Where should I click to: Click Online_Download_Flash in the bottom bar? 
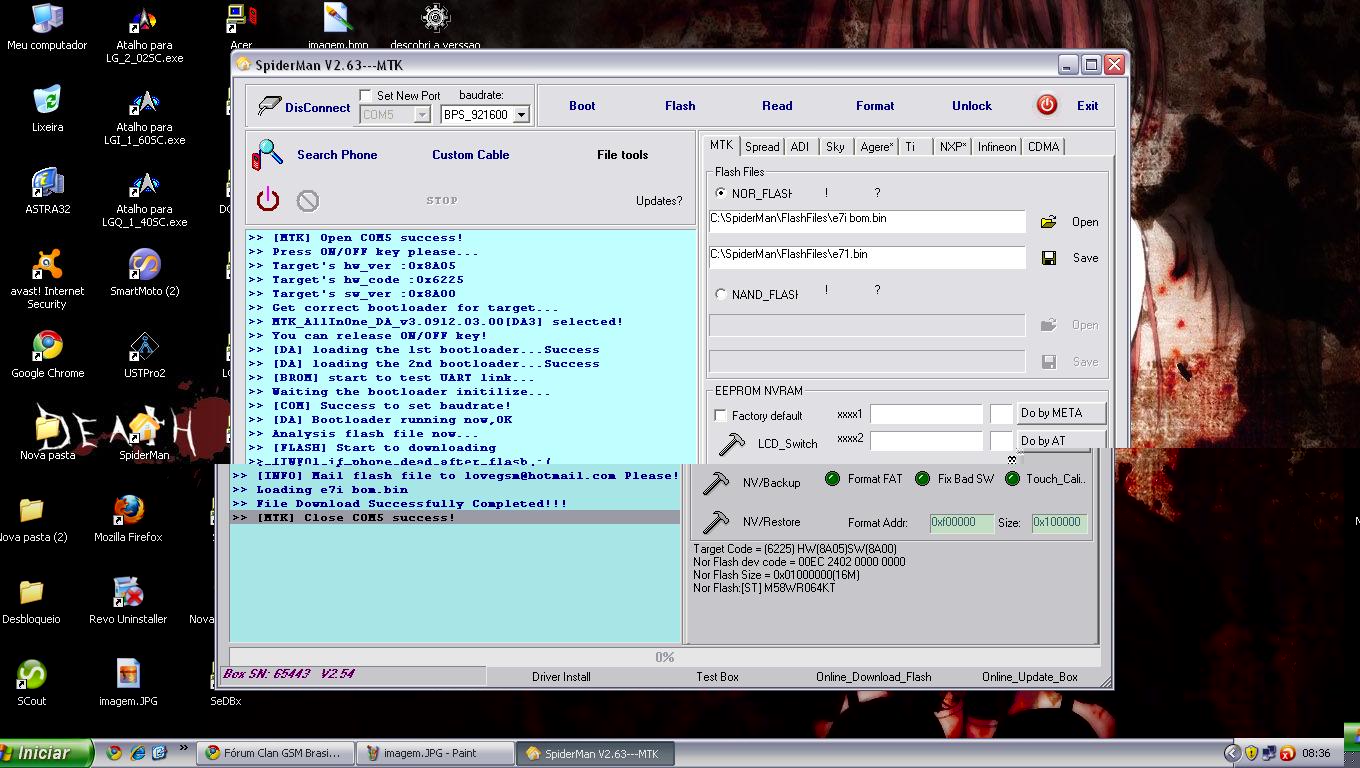point(874,677)
